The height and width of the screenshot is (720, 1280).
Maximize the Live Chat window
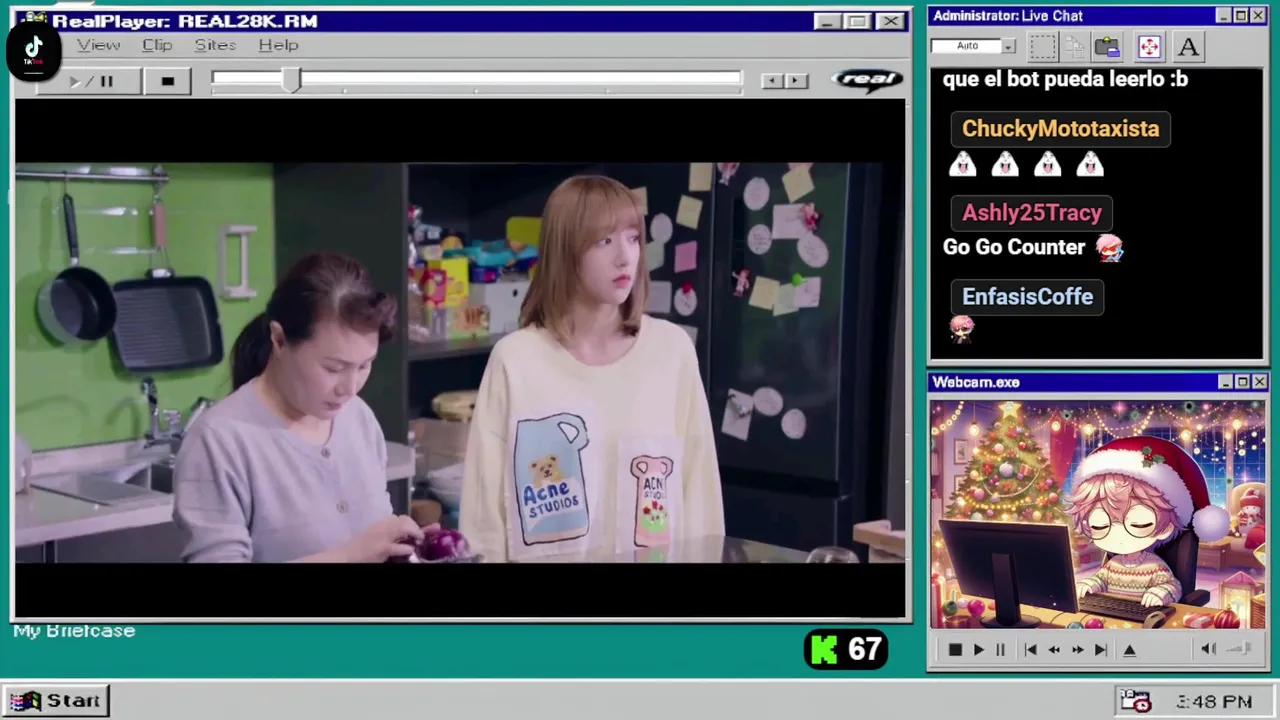point(1241,16)
